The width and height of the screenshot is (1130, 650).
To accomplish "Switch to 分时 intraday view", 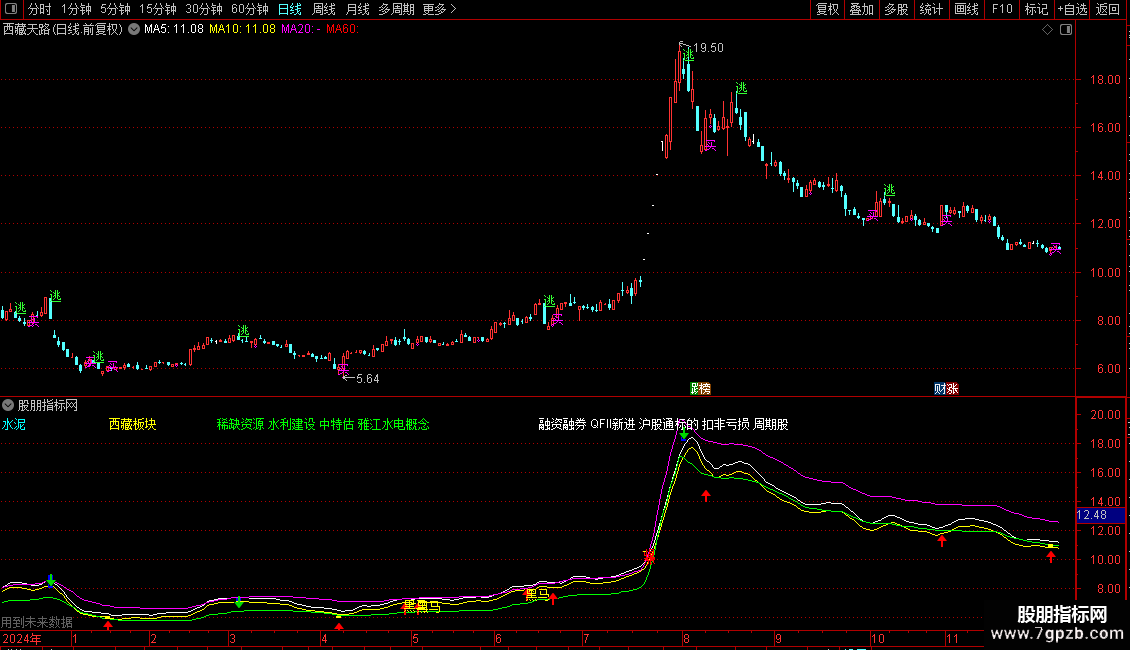I will click(x=40, y=9).
